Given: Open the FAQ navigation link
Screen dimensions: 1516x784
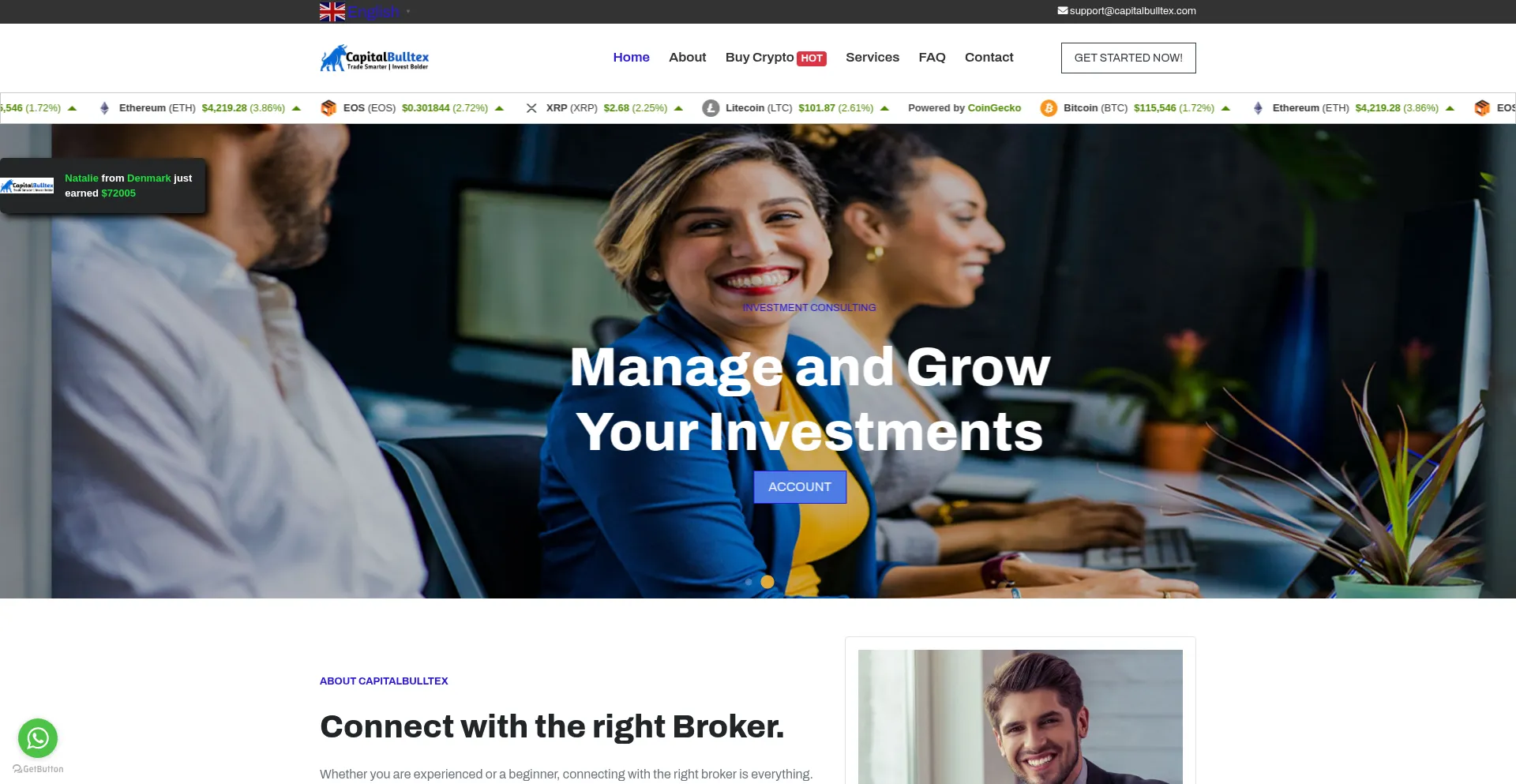Looking at the screenshot, I should 932,58.
